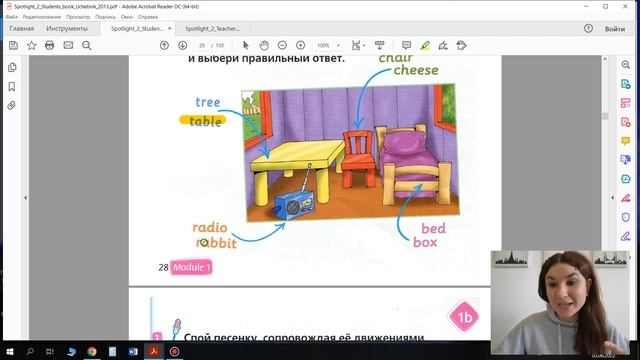The height and width of the screenshot is (360, 640).
Task: Open the Organize Pages tool in right pane
Action: pyautogui.click(x=626, y=103)
